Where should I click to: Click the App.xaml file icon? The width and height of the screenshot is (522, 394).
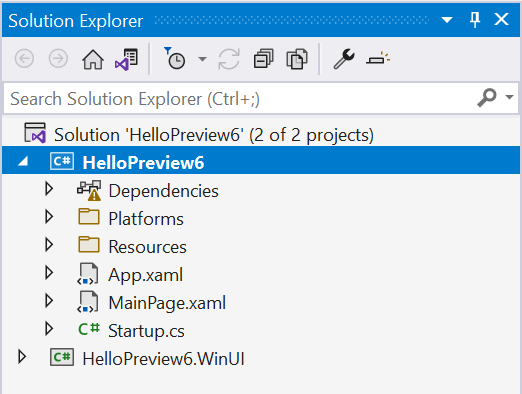(88, 274)
